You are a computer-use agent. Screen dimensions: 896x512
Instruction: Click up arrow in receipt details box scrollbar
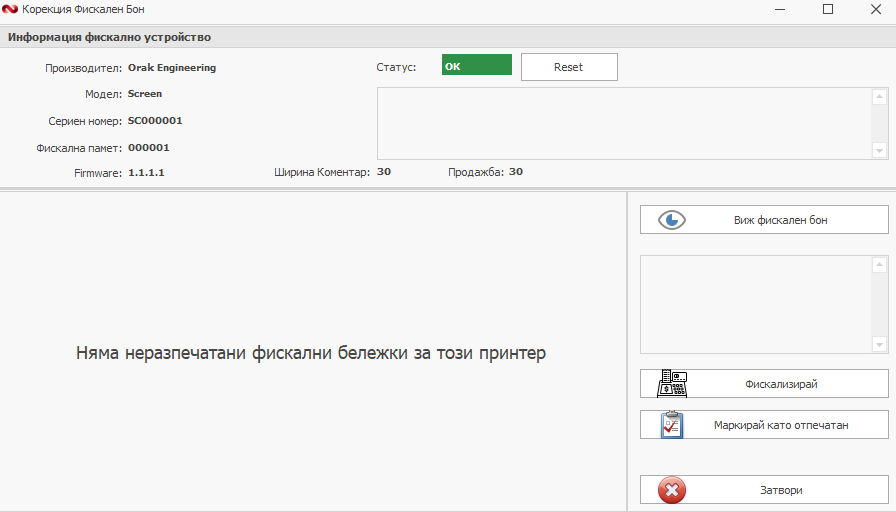[x=880, y=265]
